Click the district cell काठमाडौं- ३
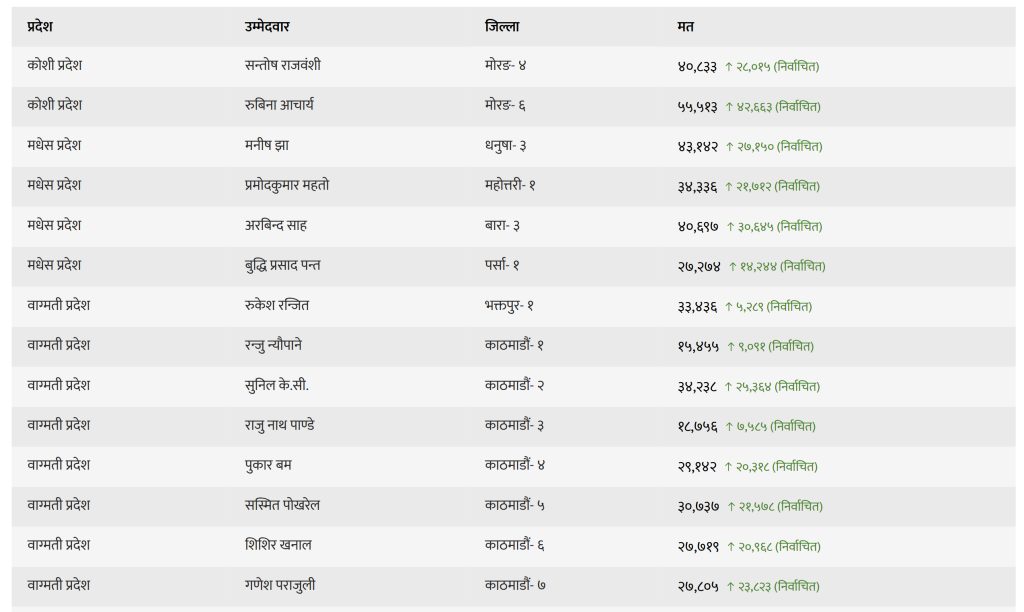 pyautogui.click(x=514, y=426)
